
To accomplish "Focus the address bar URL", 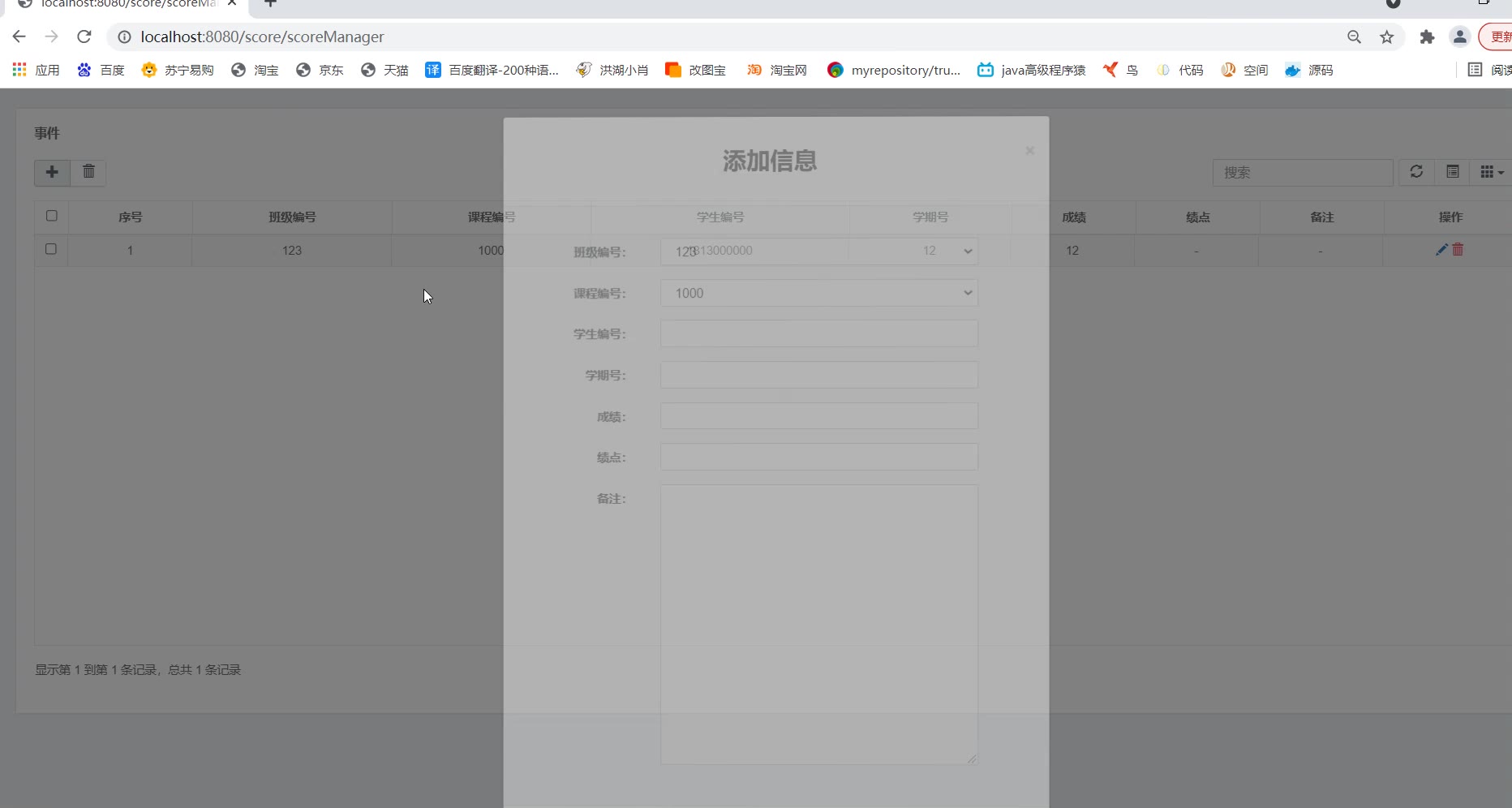I will [262, 37].
